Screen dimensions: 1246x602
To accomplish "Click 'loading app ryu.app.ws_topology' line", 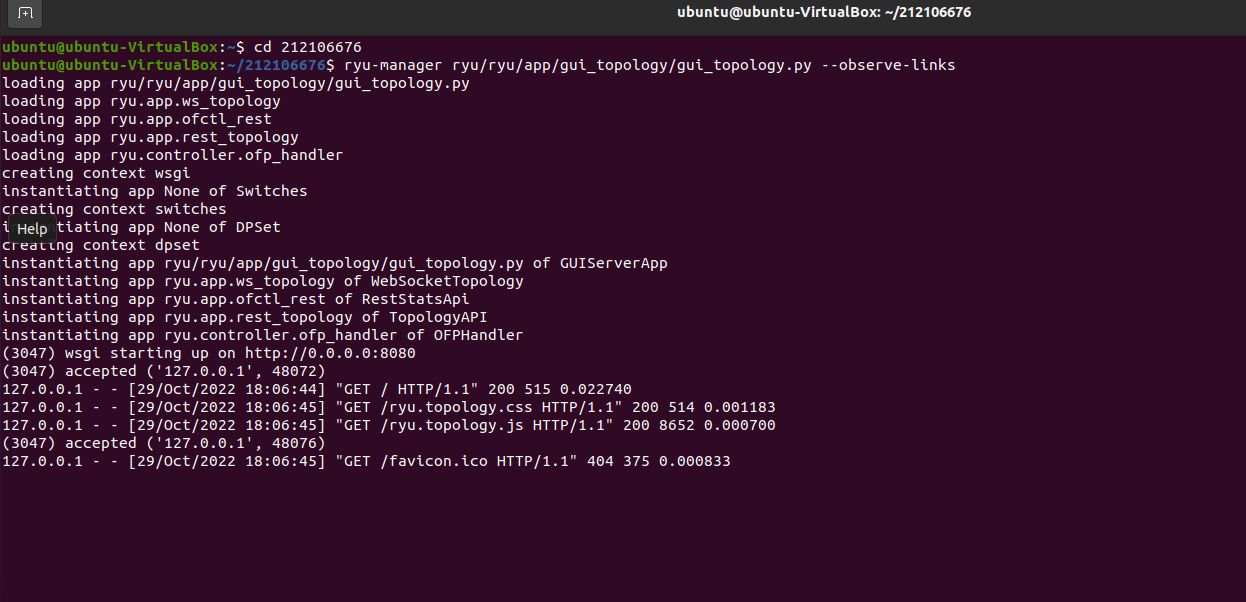I will point(141,101).
